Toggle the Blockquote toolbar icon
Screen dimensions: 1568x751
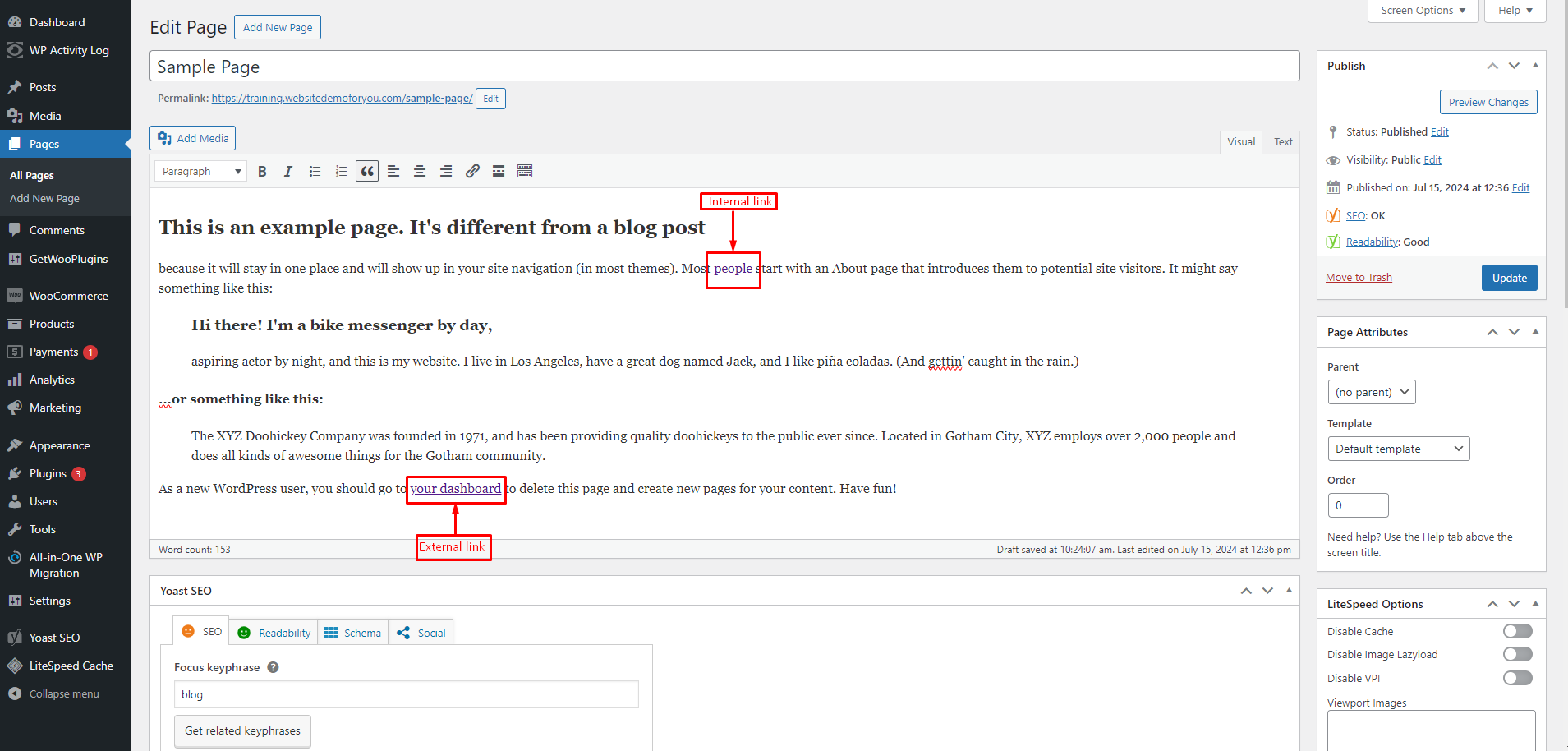(x=367, y=172)
